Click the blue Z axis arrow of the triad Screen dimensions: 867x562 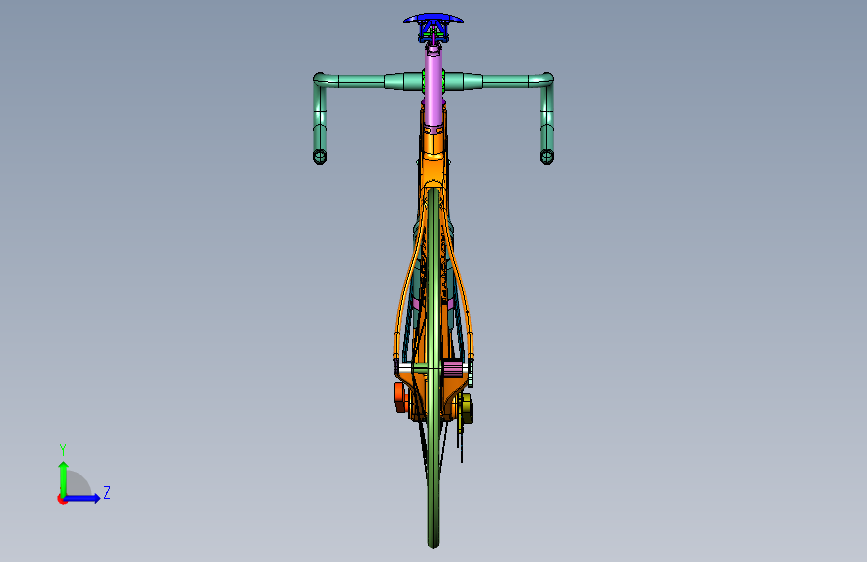tap(83, 498)
